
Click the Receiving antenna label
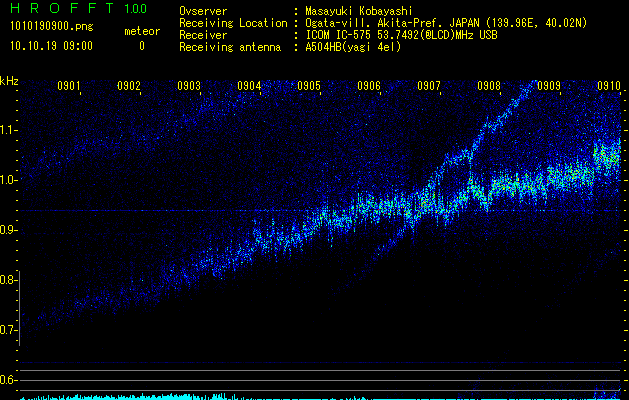point(230,47)
